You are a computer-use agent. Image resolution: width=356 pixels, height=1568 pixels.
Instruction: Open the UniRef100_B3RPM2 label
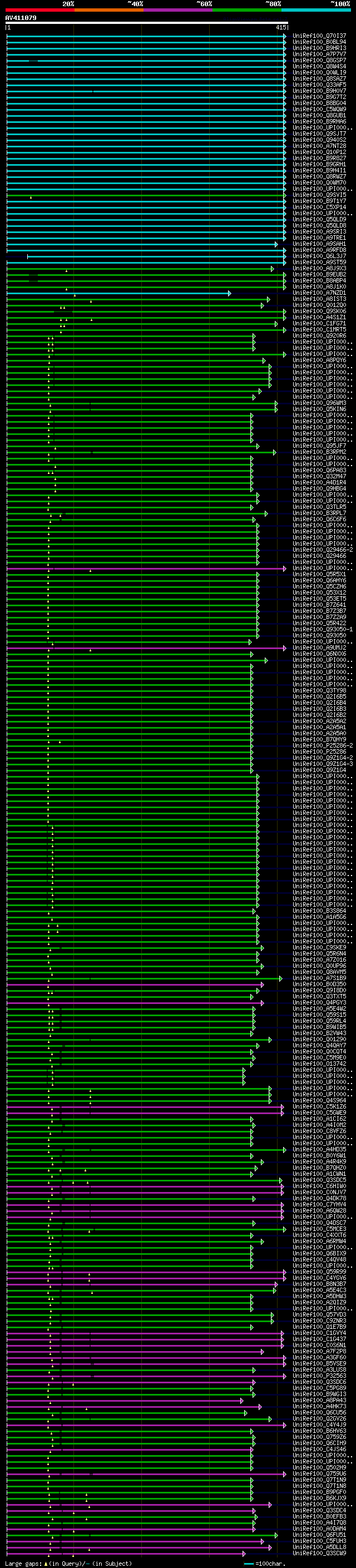[x=319, y=452]
